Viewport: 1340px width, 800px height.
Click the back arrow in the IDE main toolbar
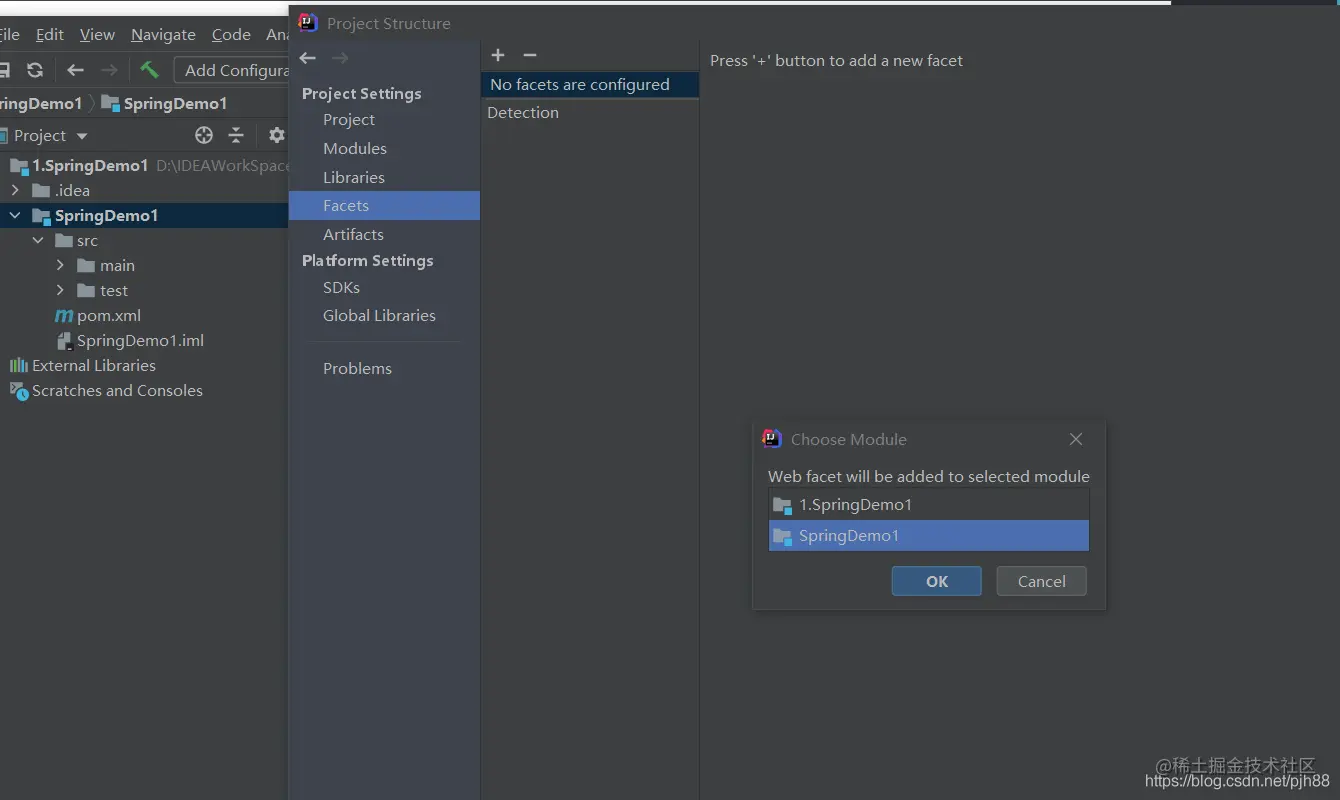(x=75, y=70)
